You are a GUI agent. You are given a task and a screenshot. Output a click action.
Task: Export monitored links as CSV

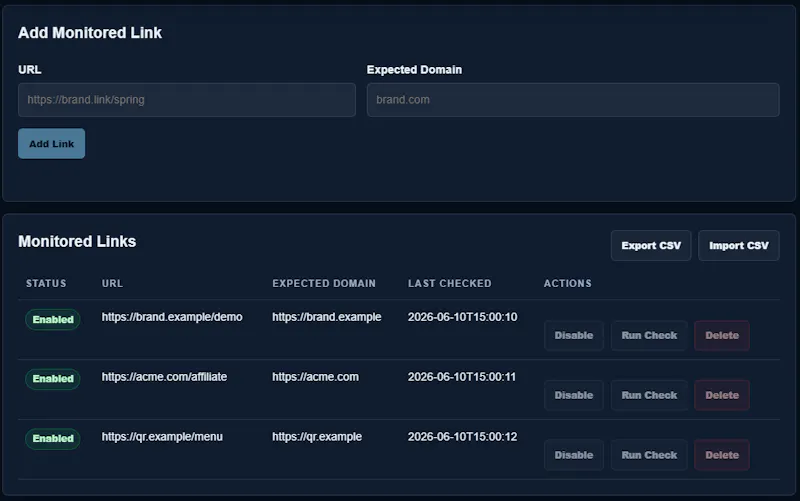click(651, 245)
